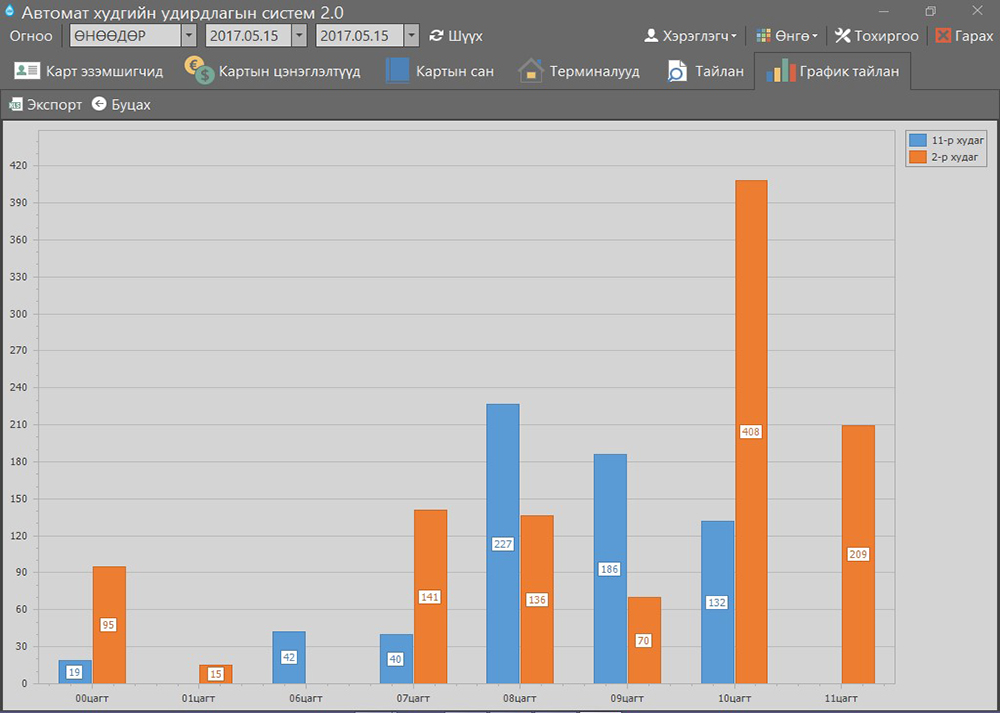Open the start date picker arrow
Screen dimensions: 1000x713
[x=299, y=36]
